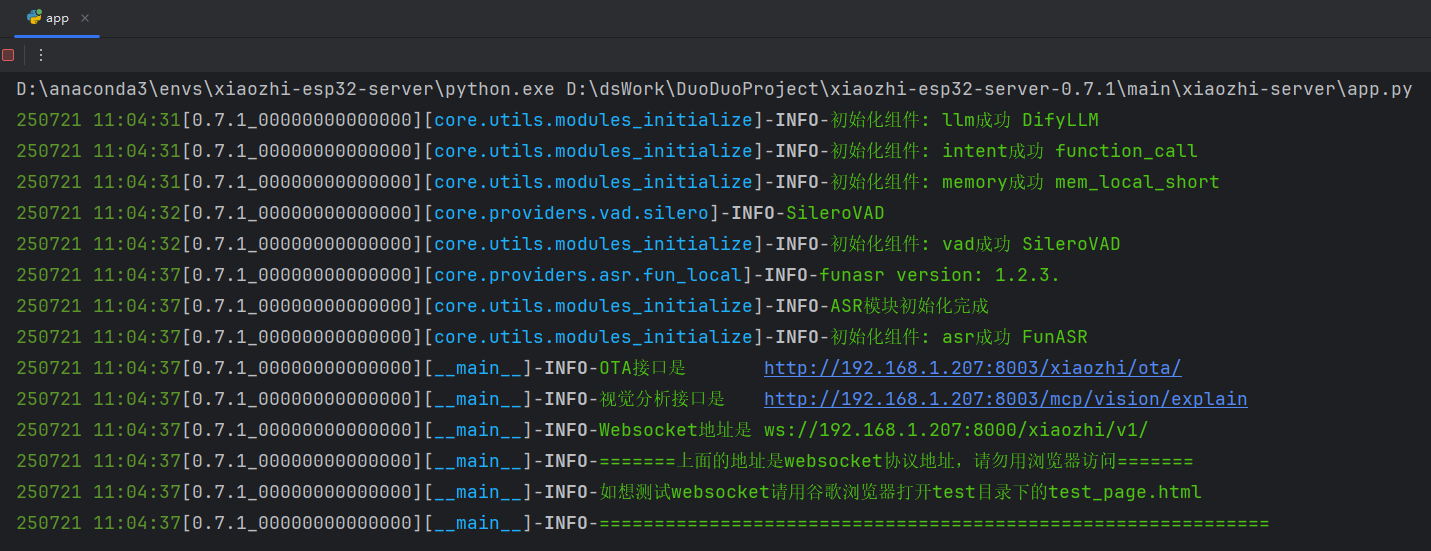Image resolution: width=1431 pixels, height=551 pixels.
Task: Click the asr成功 FunASR log message
Action: click(x=1015, y=337)
